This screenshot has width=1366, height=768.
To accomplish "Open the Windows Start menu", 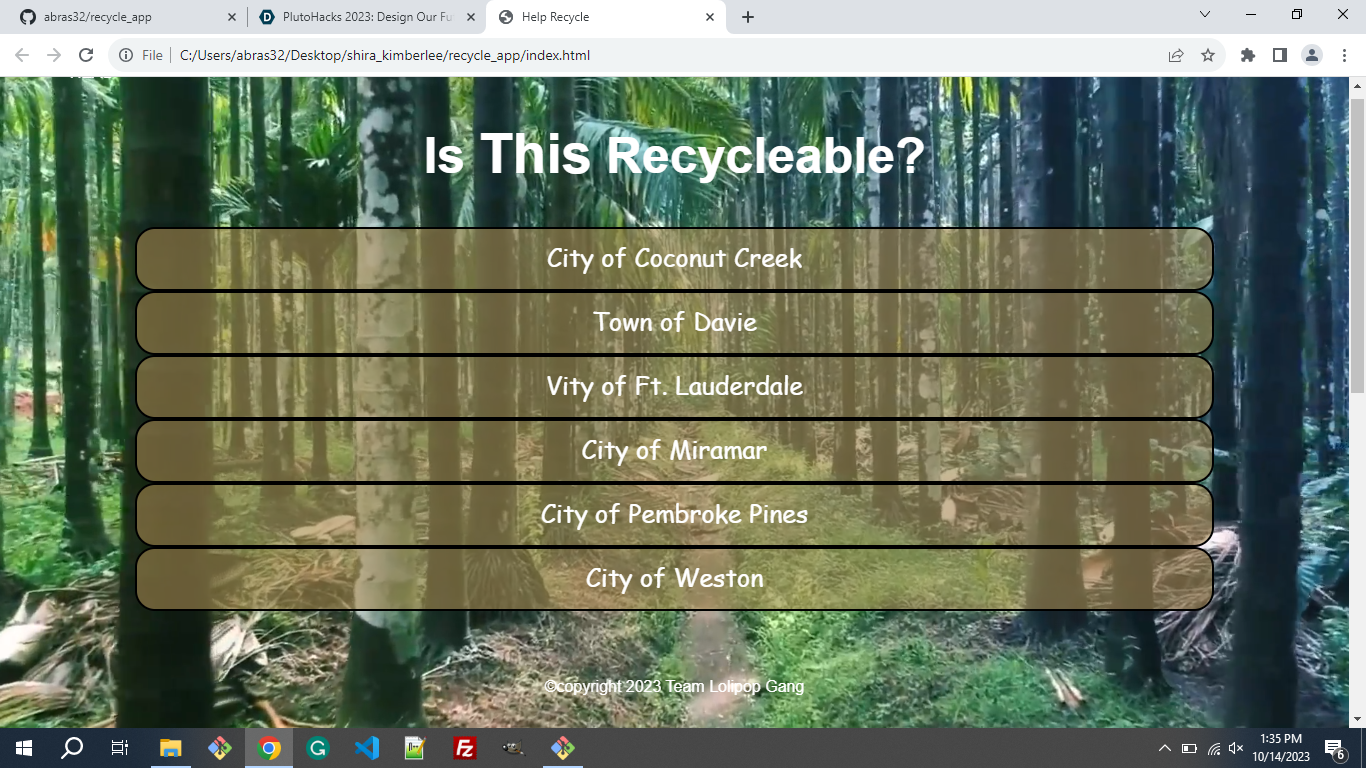I will (24, 748).
